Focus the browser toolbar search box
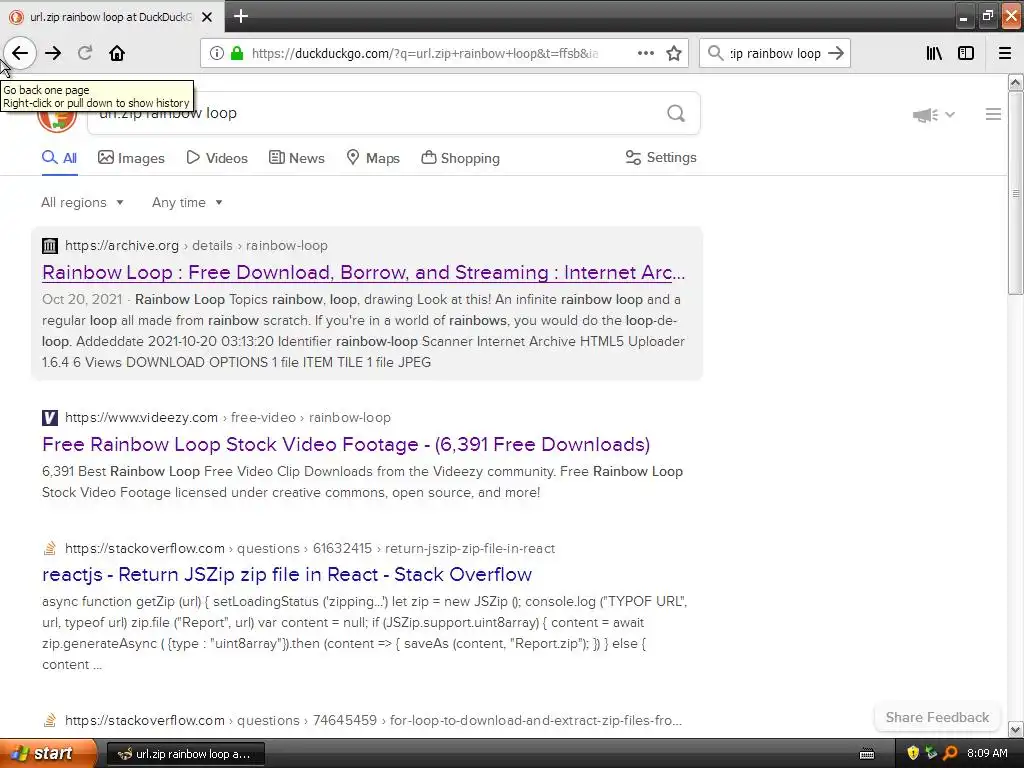Screen dimensions: 1024x768 tap(775, 53)
